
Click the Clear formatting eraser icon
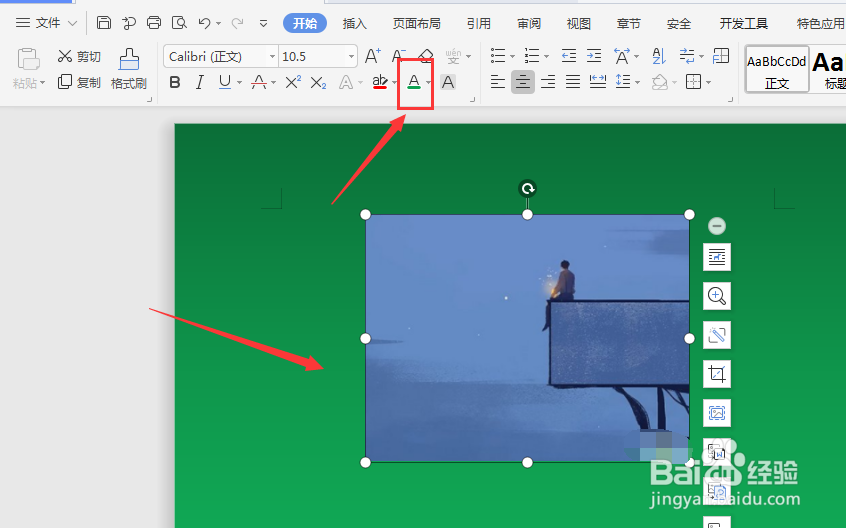click(x=426, y=54)
